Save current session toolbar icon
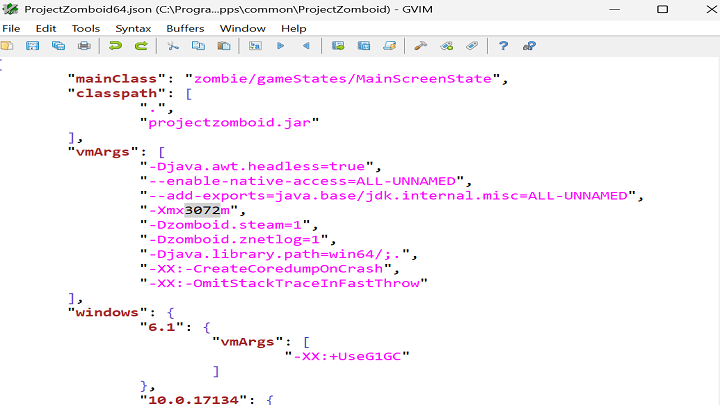Viewport: 720px width, 405px height. [364, 46]
